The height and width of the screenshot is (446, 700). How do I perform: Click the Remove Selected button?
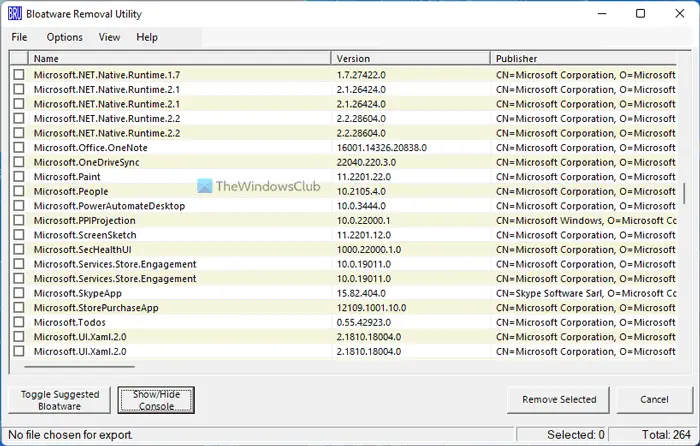[558, 400]
